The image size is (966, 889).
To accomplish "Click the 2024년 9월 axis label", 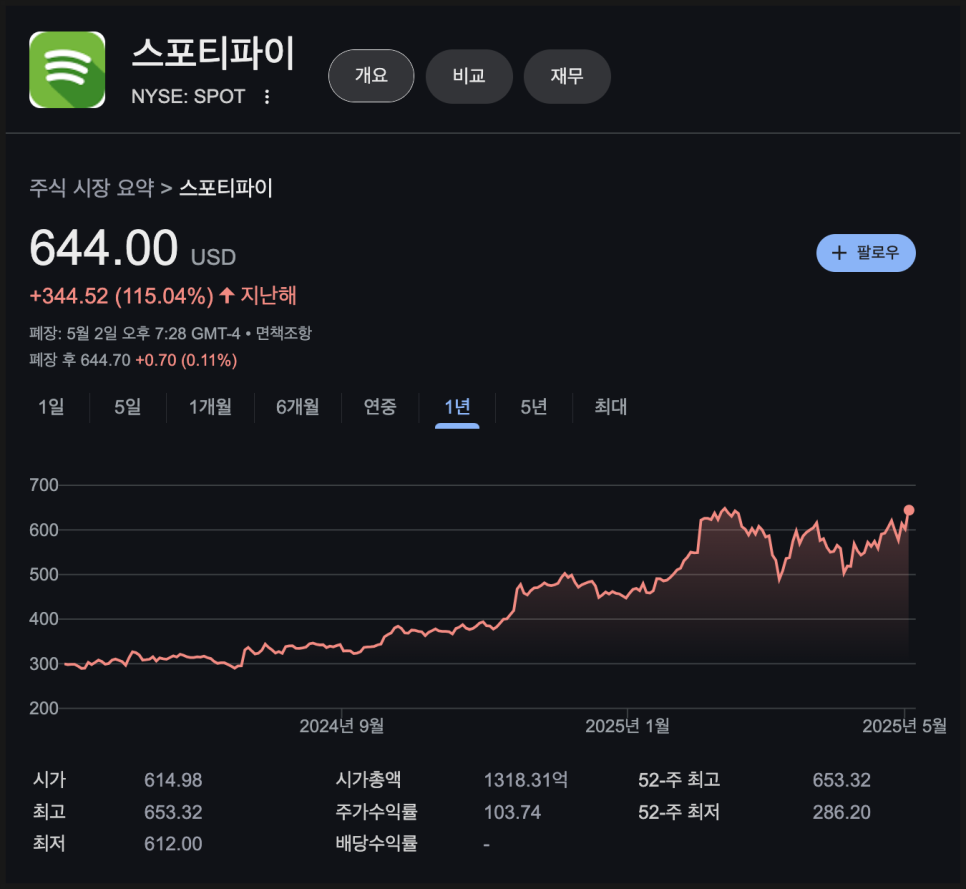I will click(x=341, y=726).
